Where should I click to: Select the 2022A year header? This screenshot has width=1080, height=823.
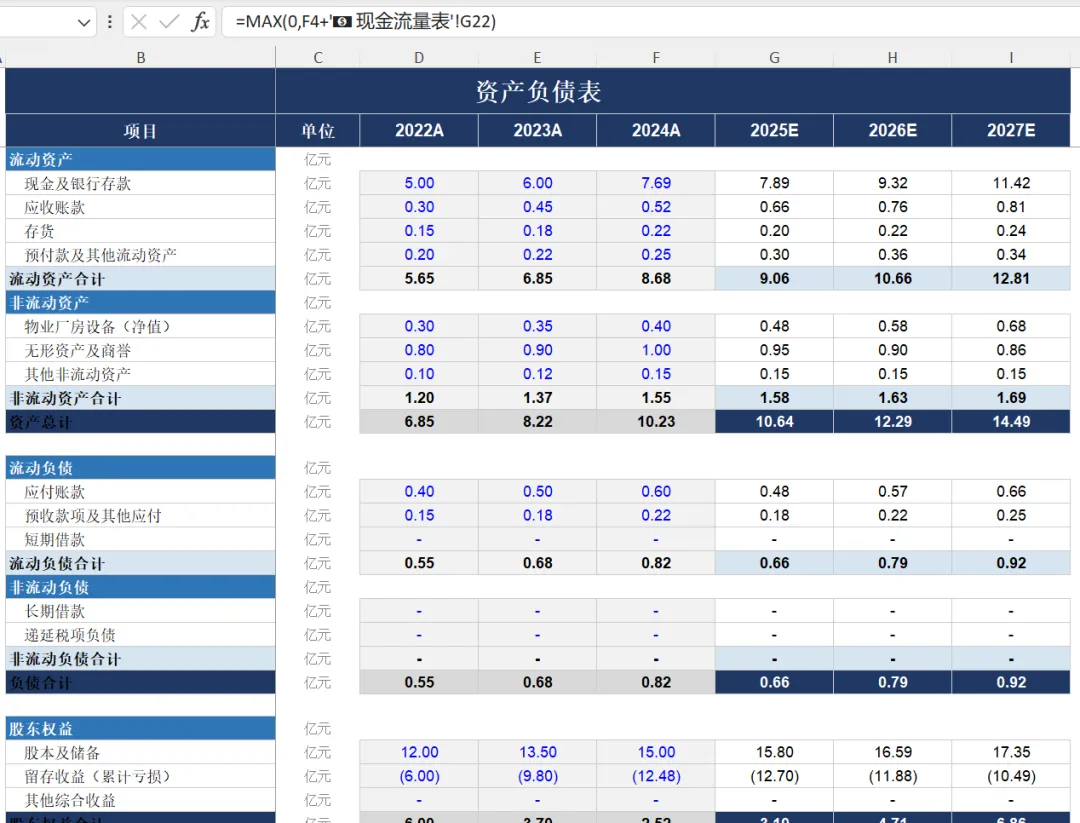(x=419, y=131)
